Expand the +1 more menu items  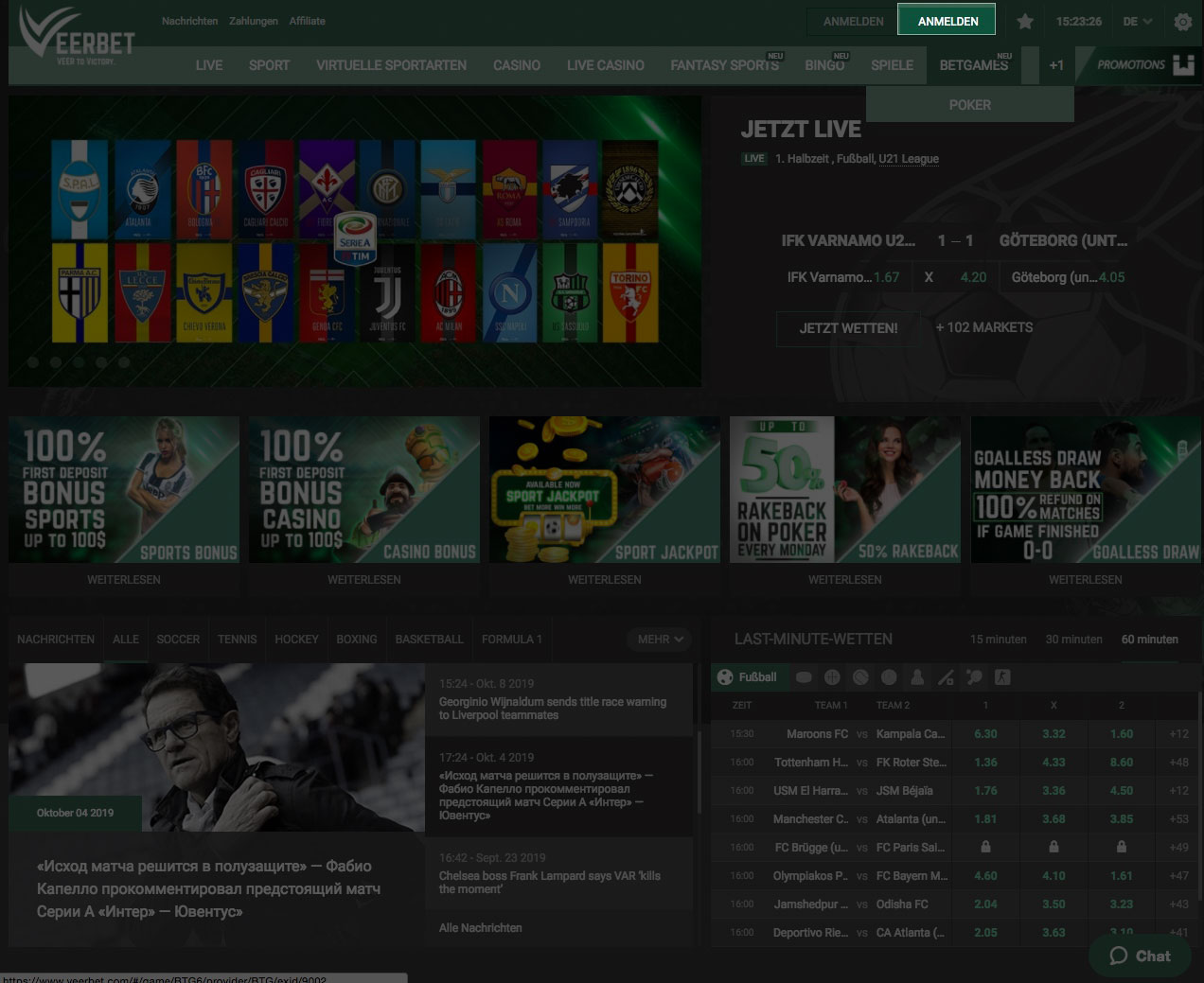tap(1056, 65)
